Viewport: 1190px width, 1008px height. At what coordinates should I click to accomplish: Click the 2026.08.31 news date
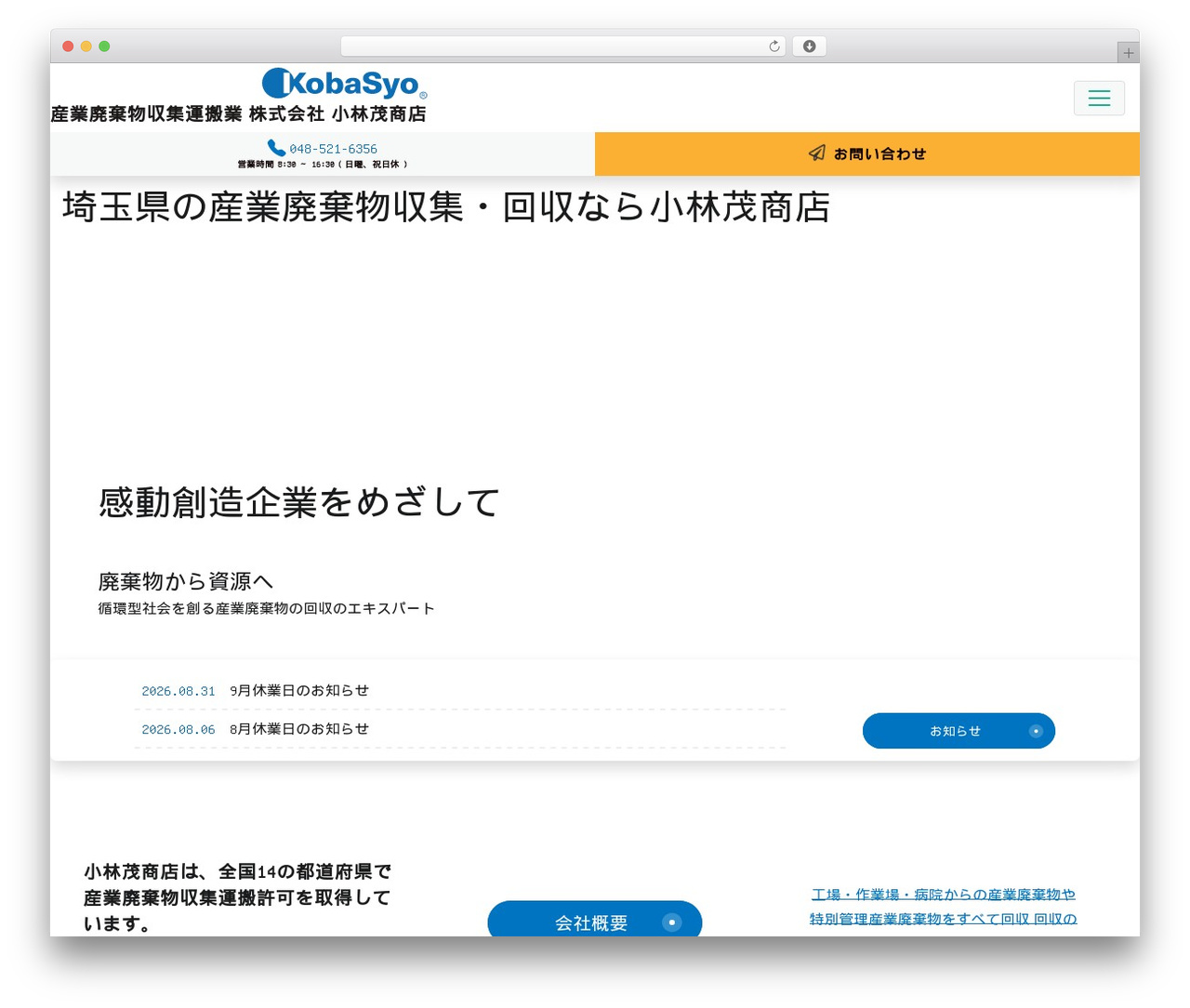[178, 692]
